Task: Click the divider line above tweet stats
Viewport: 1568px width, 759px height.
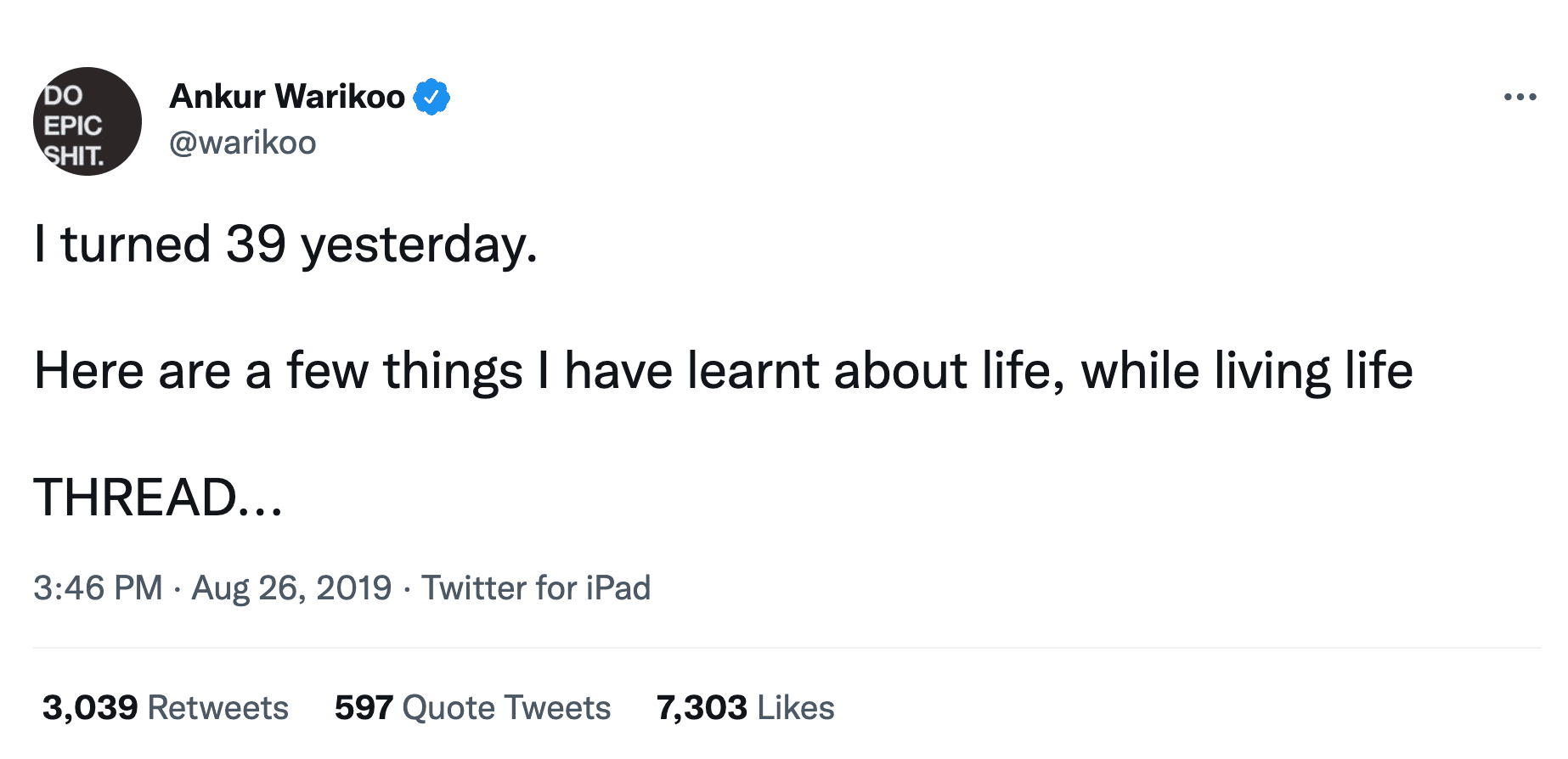Action: (787, 648)
